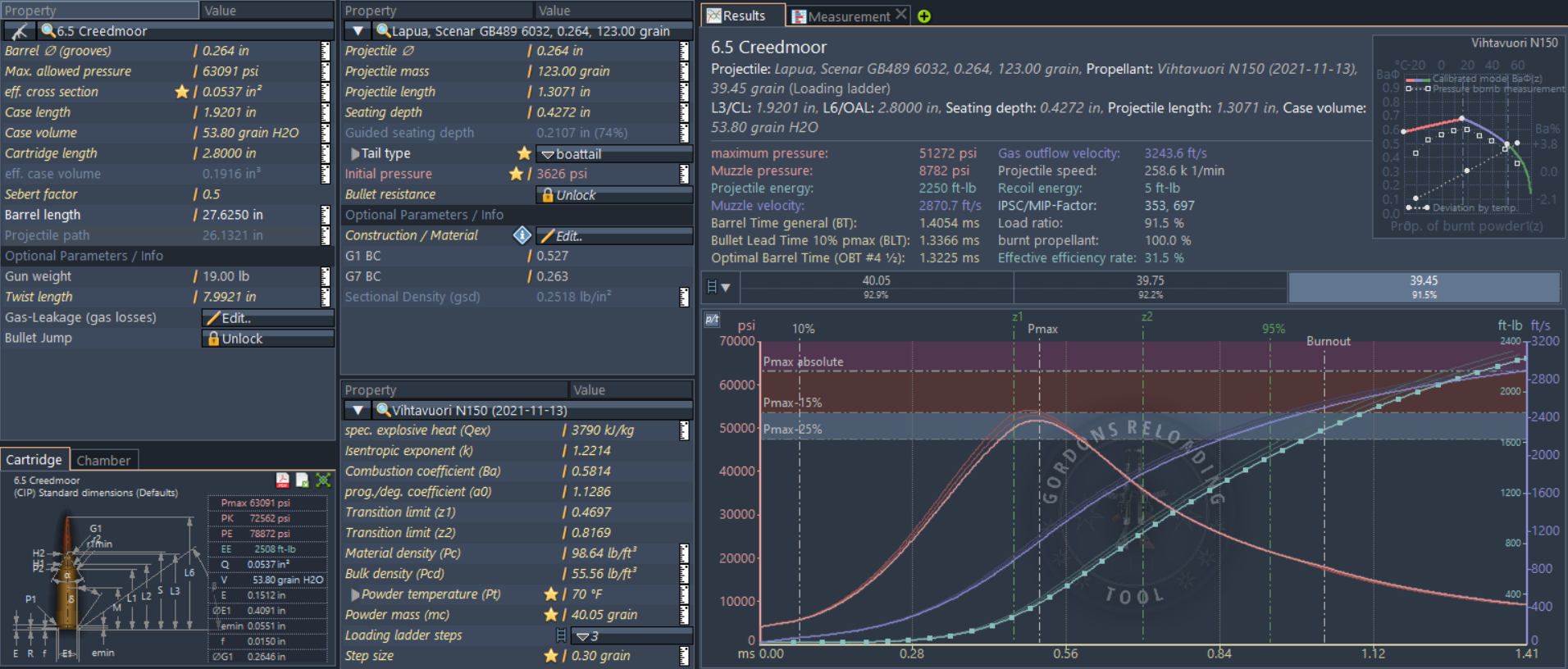
Task: Search projectiles via Lapua Scenar magnifier
Action: coord(383,31)
